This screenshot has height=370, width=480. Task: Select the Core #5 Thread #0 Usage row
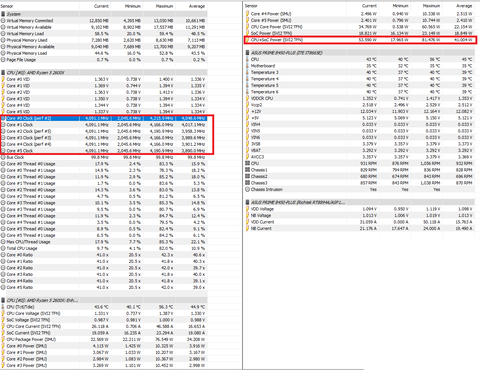point(104,229)
